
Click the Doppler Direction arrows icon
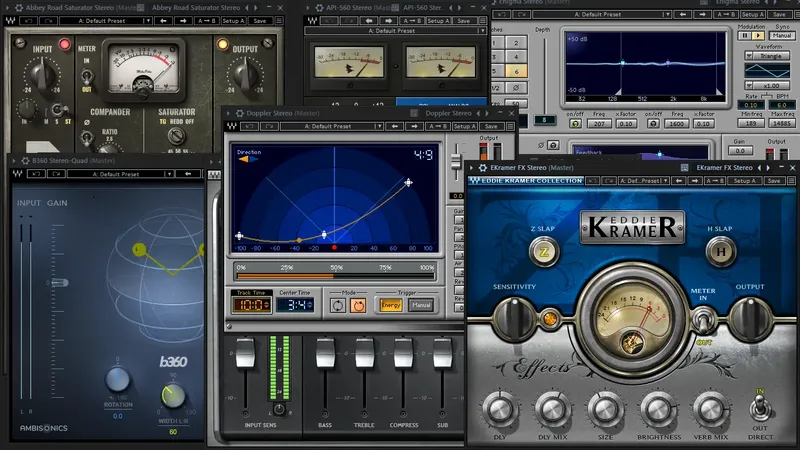point(248,159)
